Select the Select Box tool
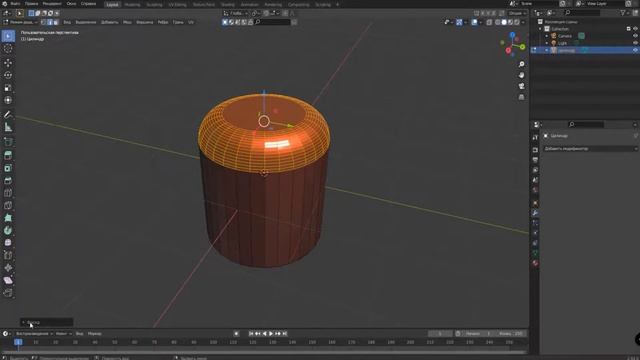This screenshot has height=360, width=640. [8, 36]
